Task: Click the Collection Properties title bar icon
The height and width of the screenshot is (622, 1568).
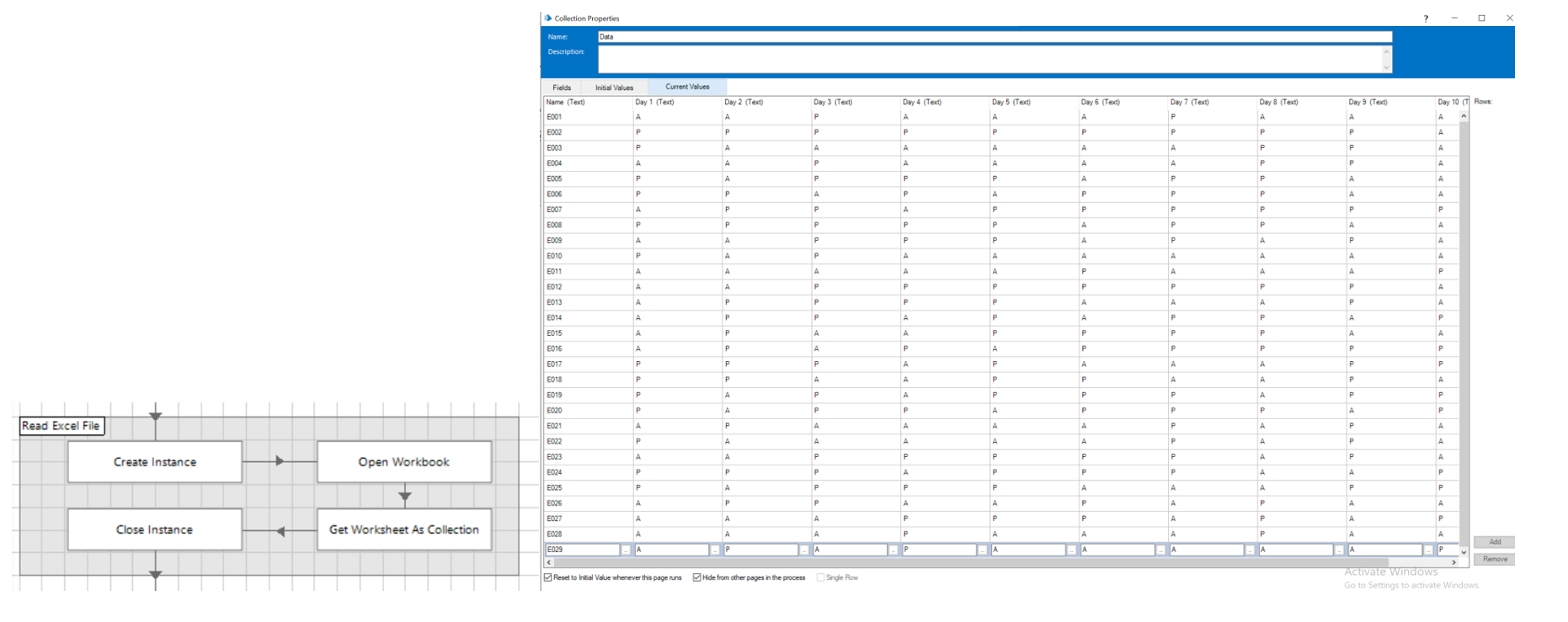Action: (547, 18)
